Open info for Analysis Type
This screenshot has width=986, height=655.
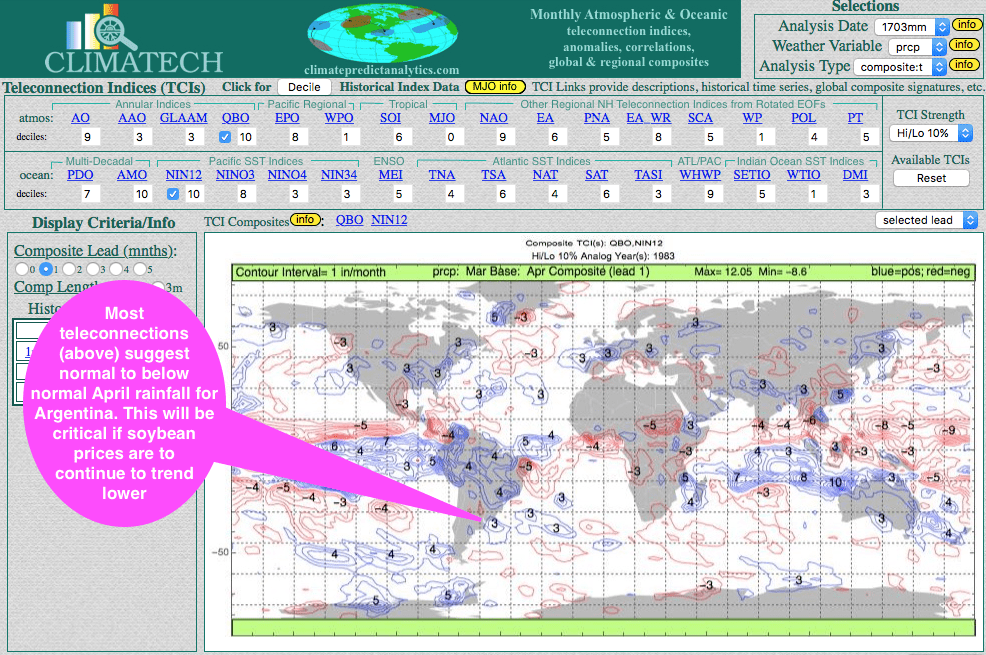(x=964, y=66)
